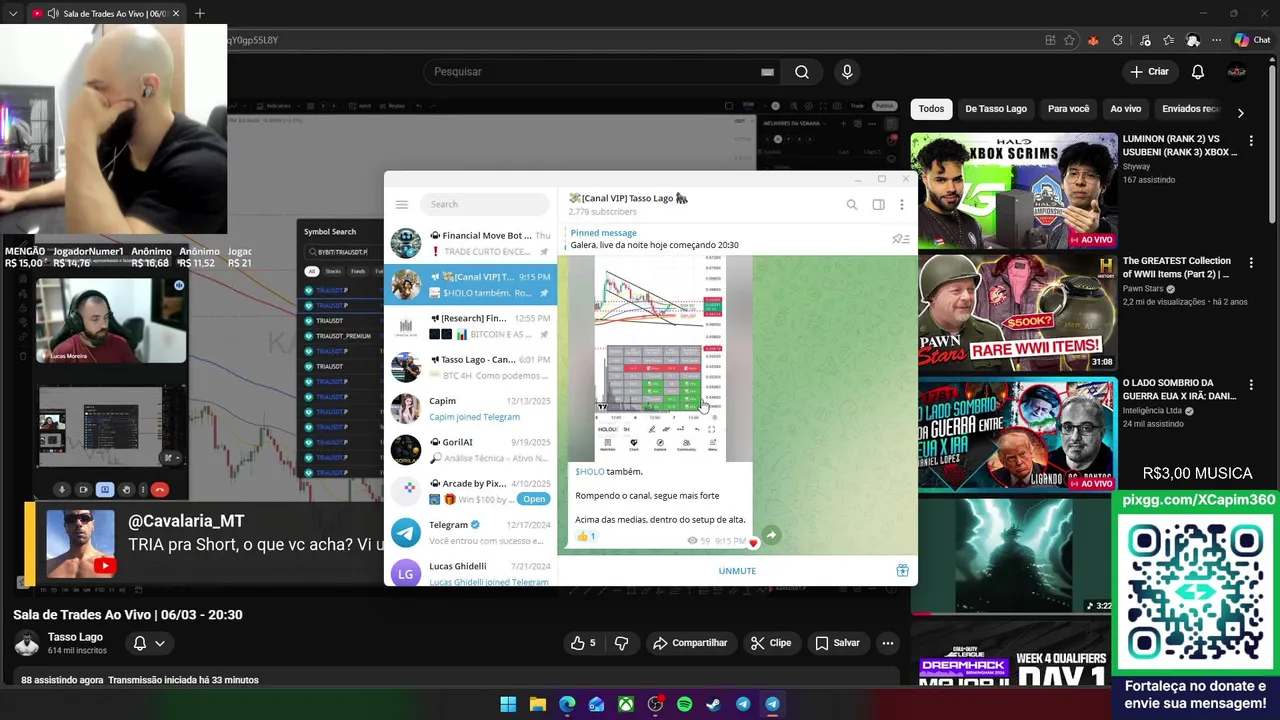Click the Clipe button
The image size is (1280, 720).
point(770,643)
